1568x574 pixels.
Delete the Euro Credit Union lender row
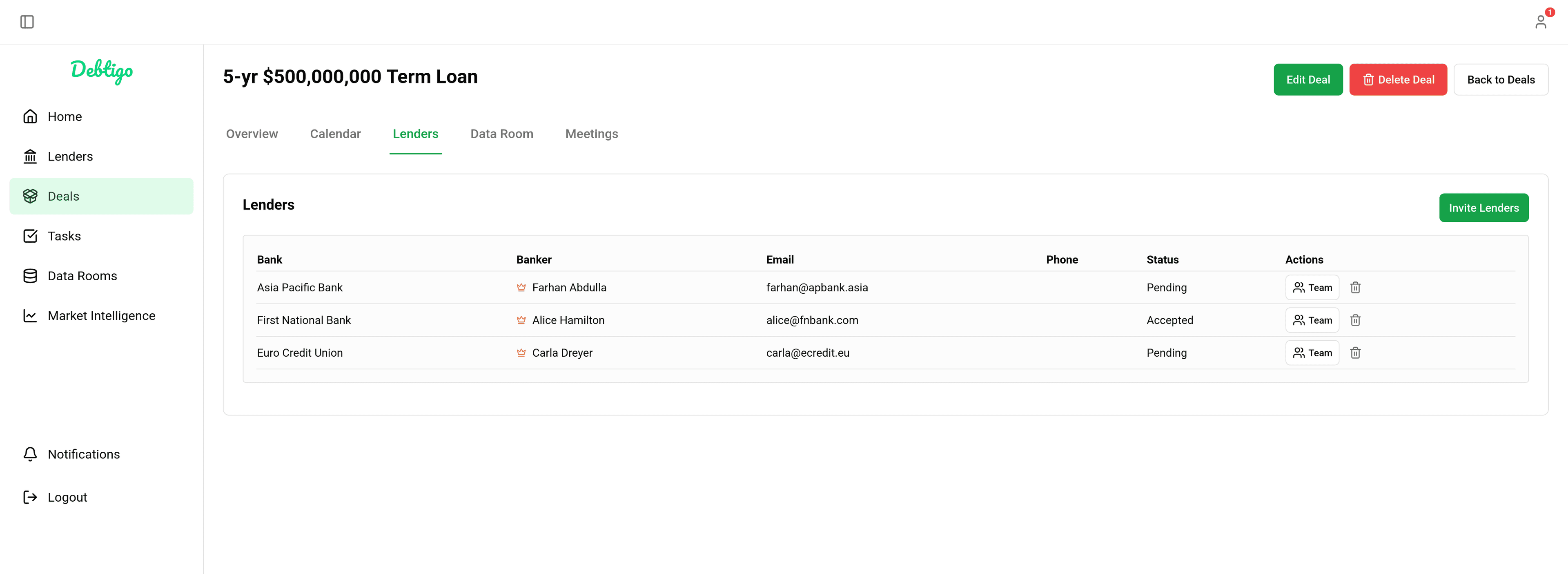pyautogui.click(x=1356, y=353)
